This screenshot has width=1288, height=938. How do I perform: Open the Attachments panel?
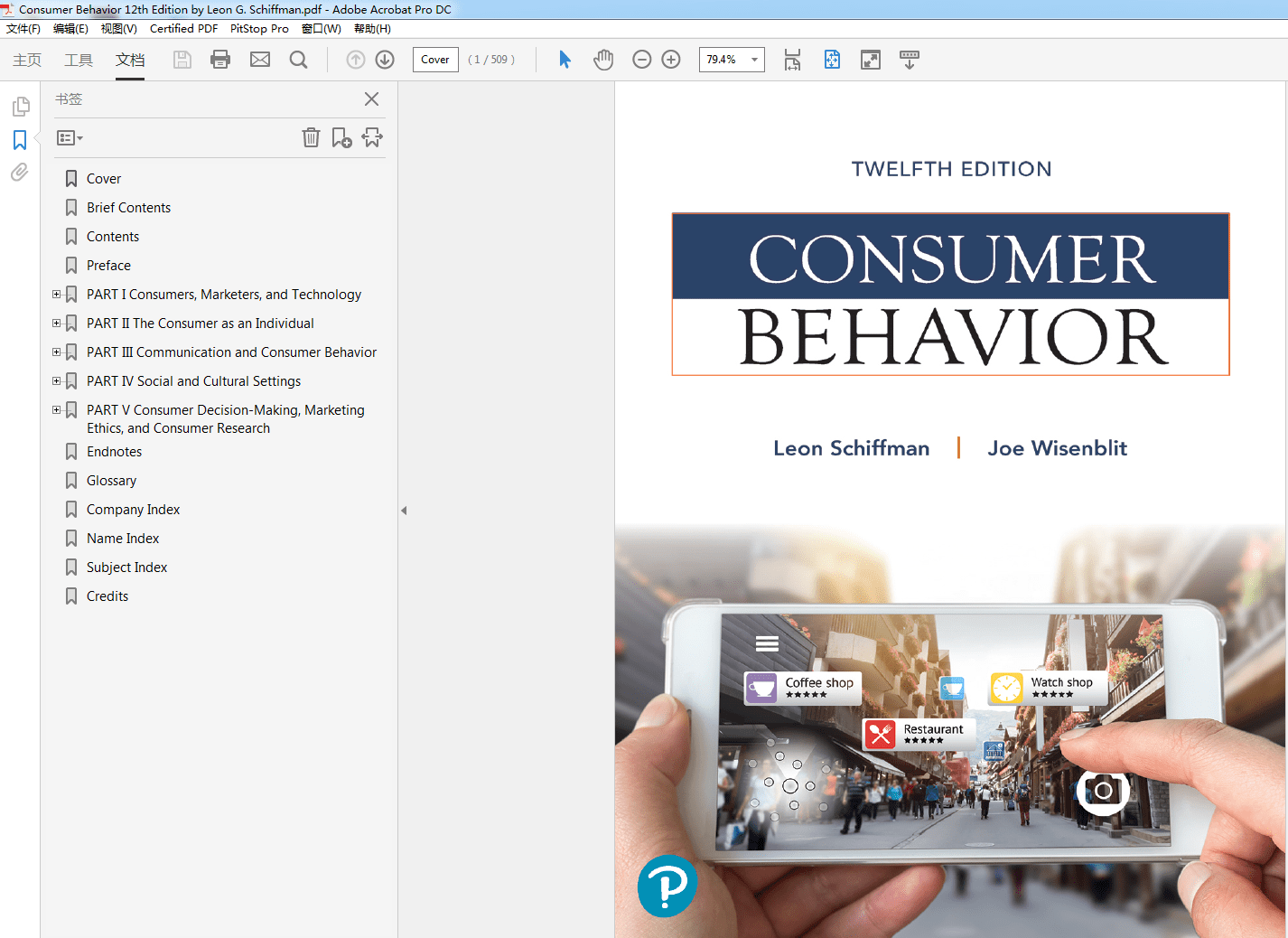20,172
